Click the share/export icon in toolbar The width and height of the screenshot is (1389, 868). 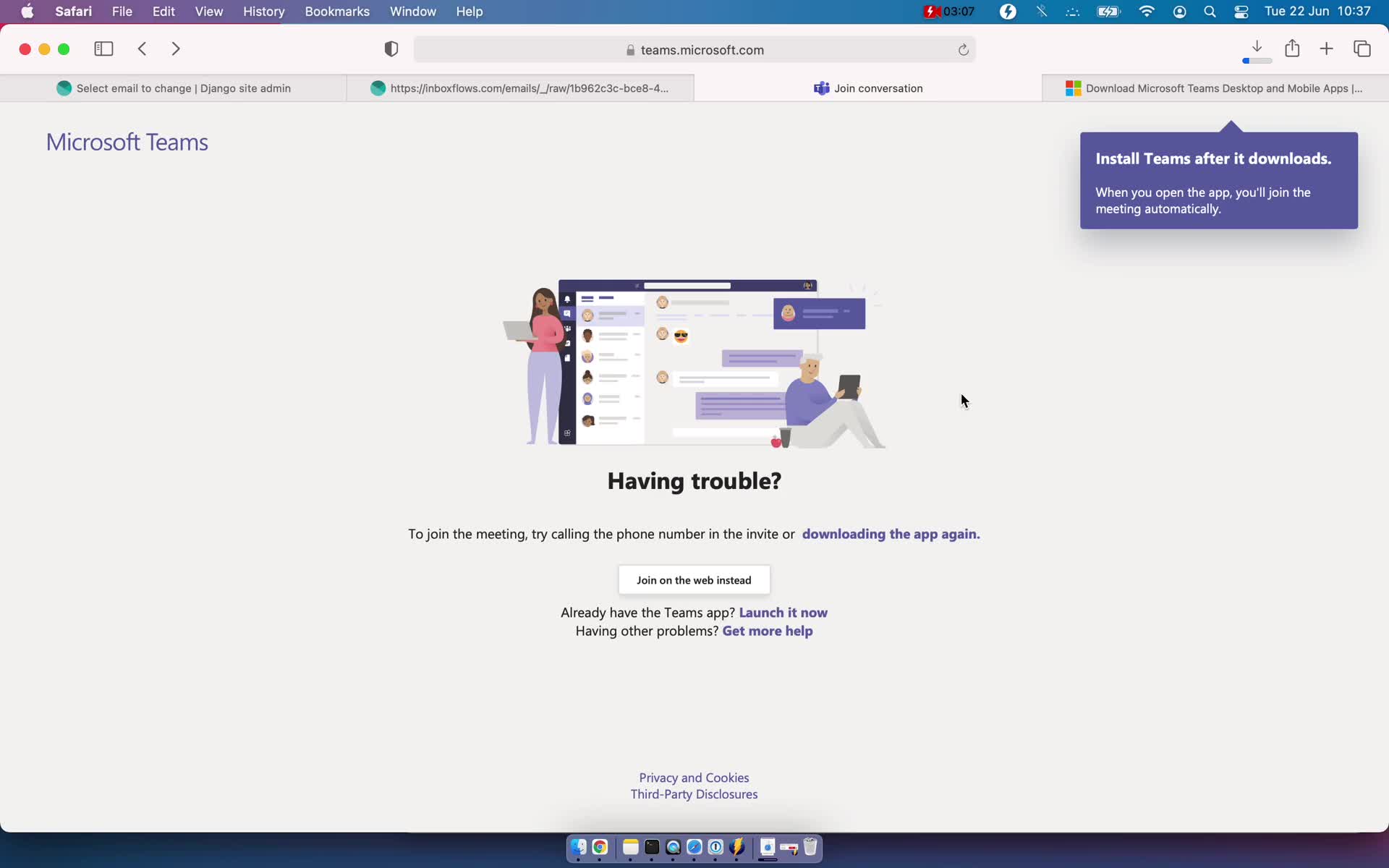pos(1292,48)
